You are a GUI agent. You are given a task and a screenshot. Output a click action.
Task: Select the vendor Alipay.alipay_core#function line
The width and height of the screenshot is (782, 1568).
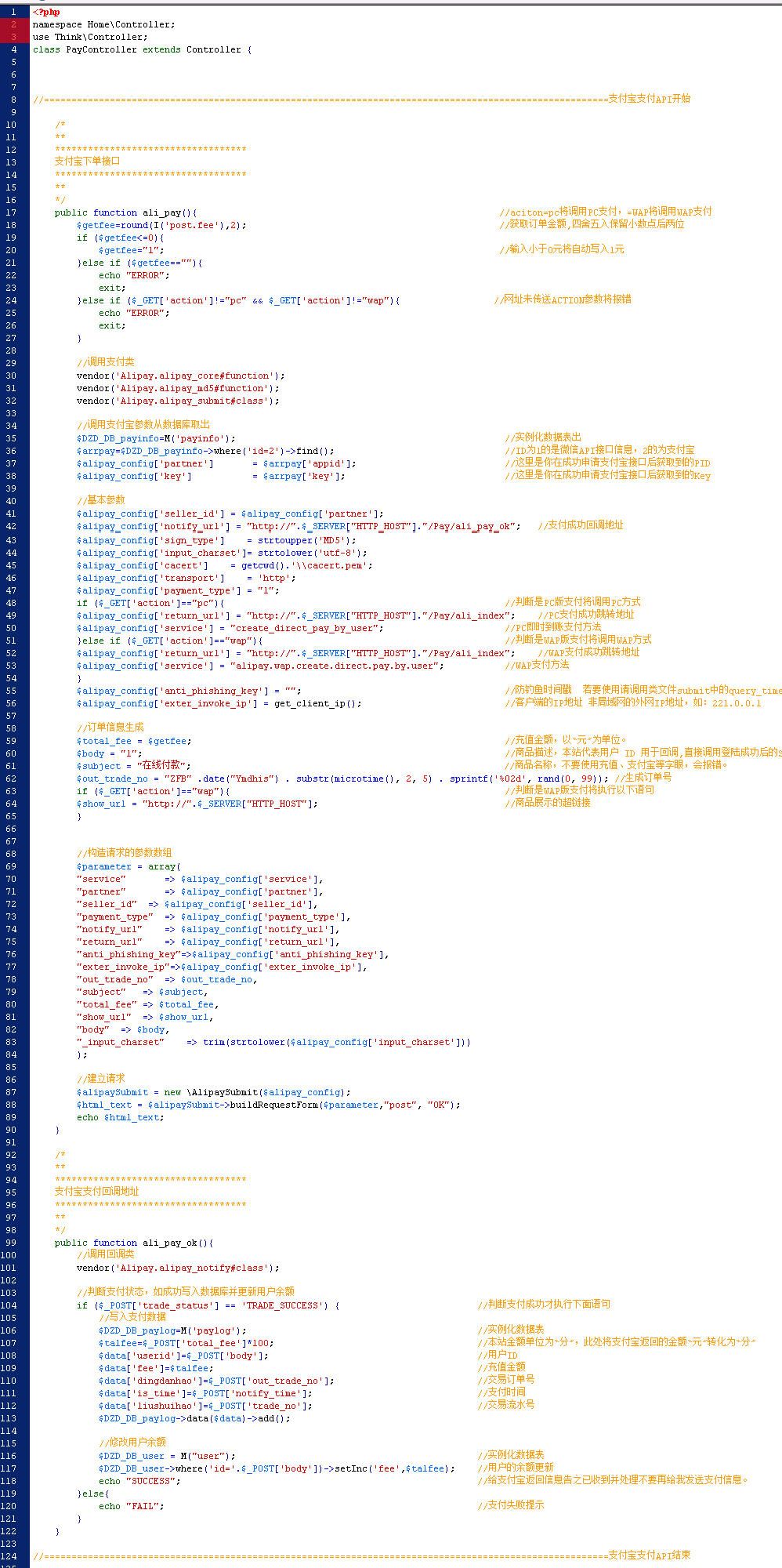pyautogui.click(x=180, y=376)
